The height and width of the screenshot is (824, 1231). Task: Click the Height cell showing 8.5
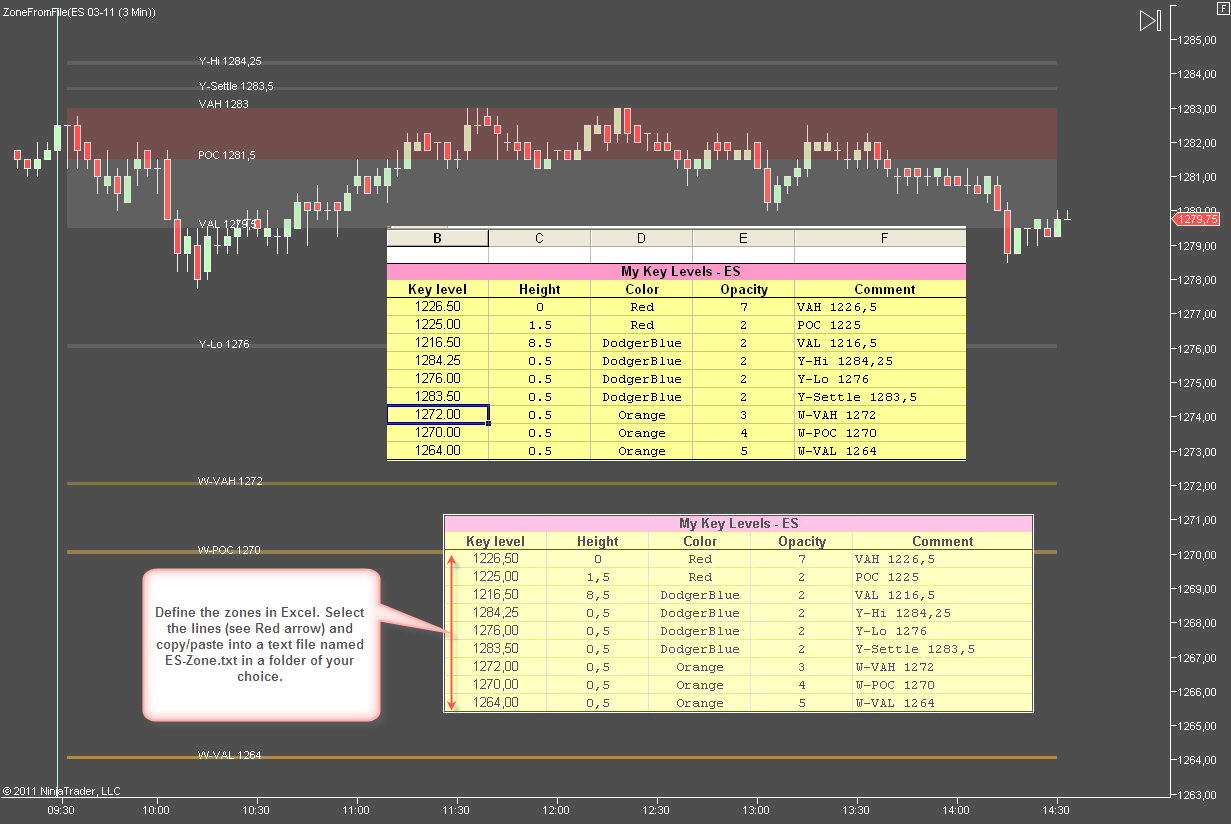540,343
